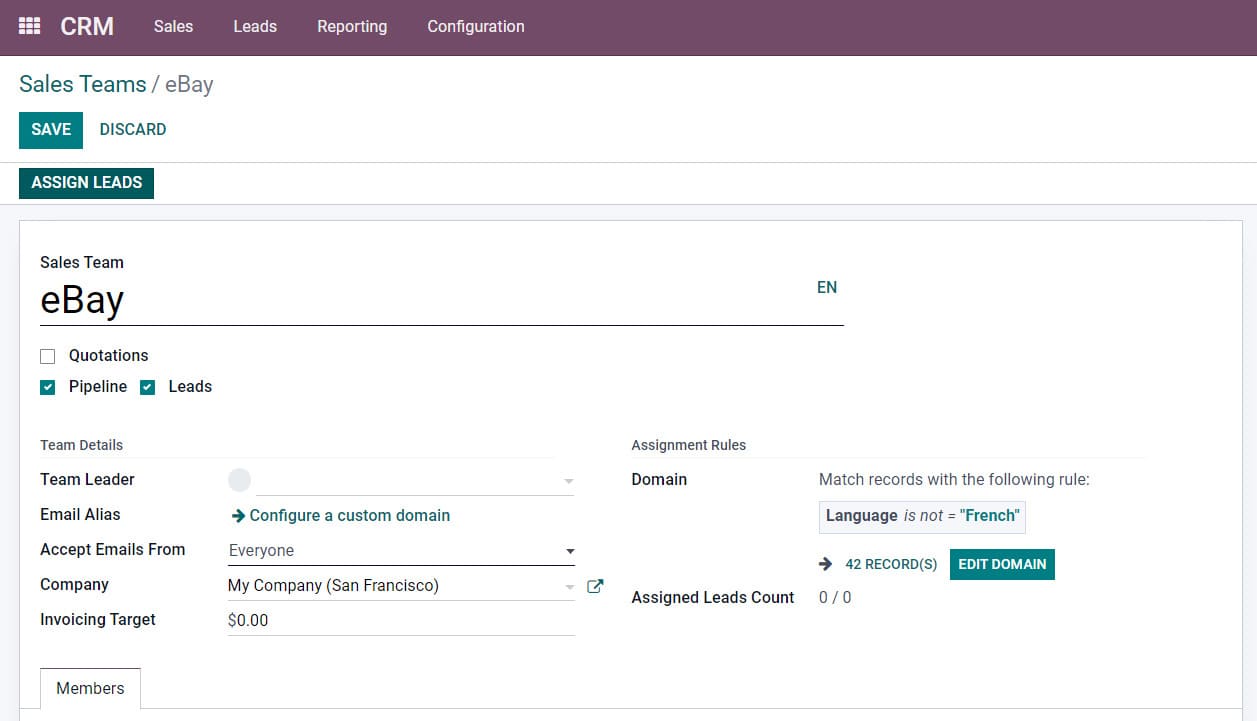Click the EN translation button
The width and height of the screenshot is (1257, 721).
827,288
